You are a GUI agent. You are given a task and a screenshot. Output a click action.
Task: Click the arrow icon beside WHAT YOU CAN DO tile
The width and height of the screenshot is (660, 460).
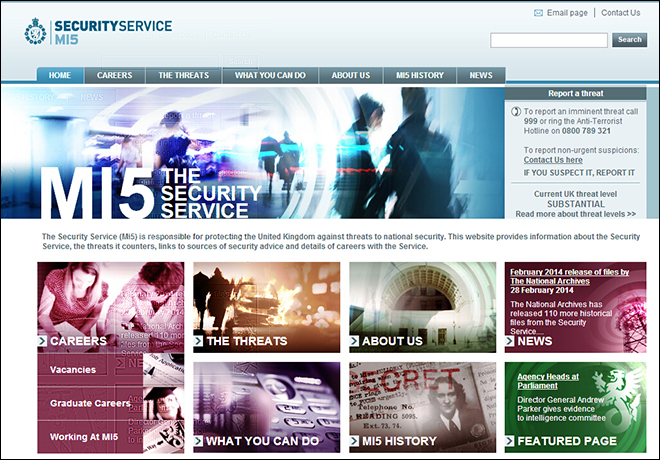(x=198, y=441)
